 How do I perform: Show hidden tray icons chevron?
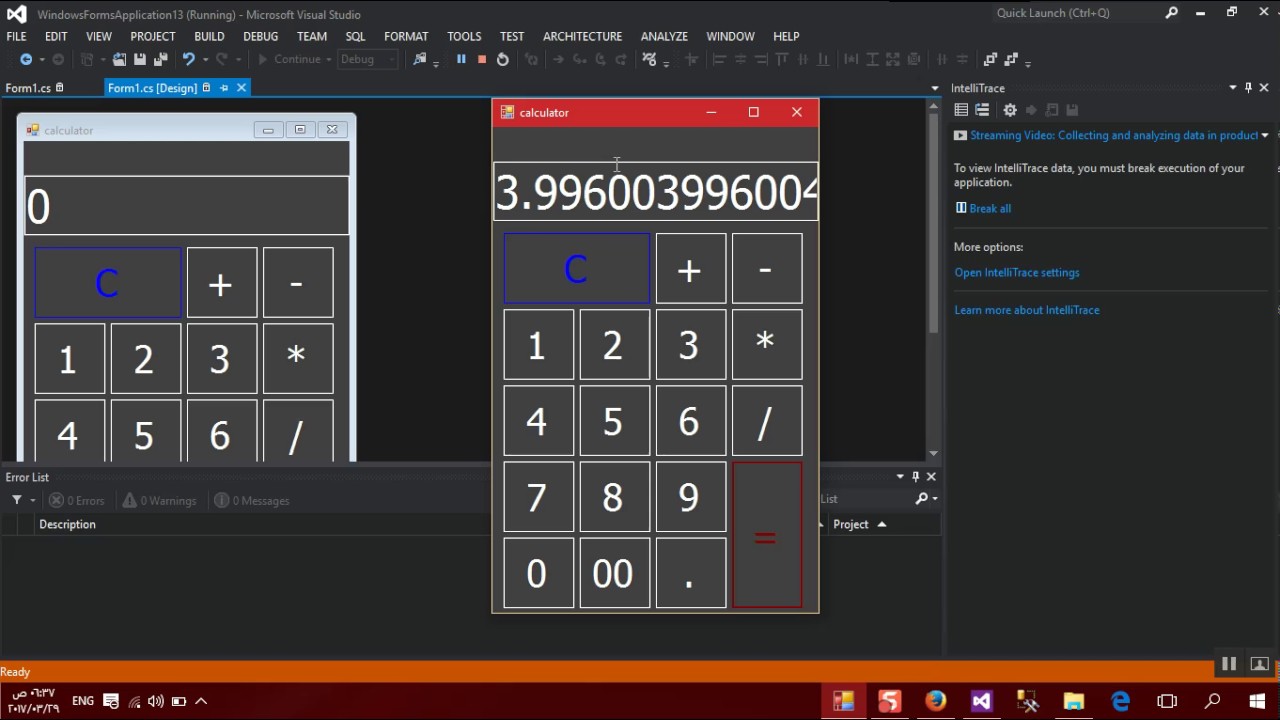201,701
